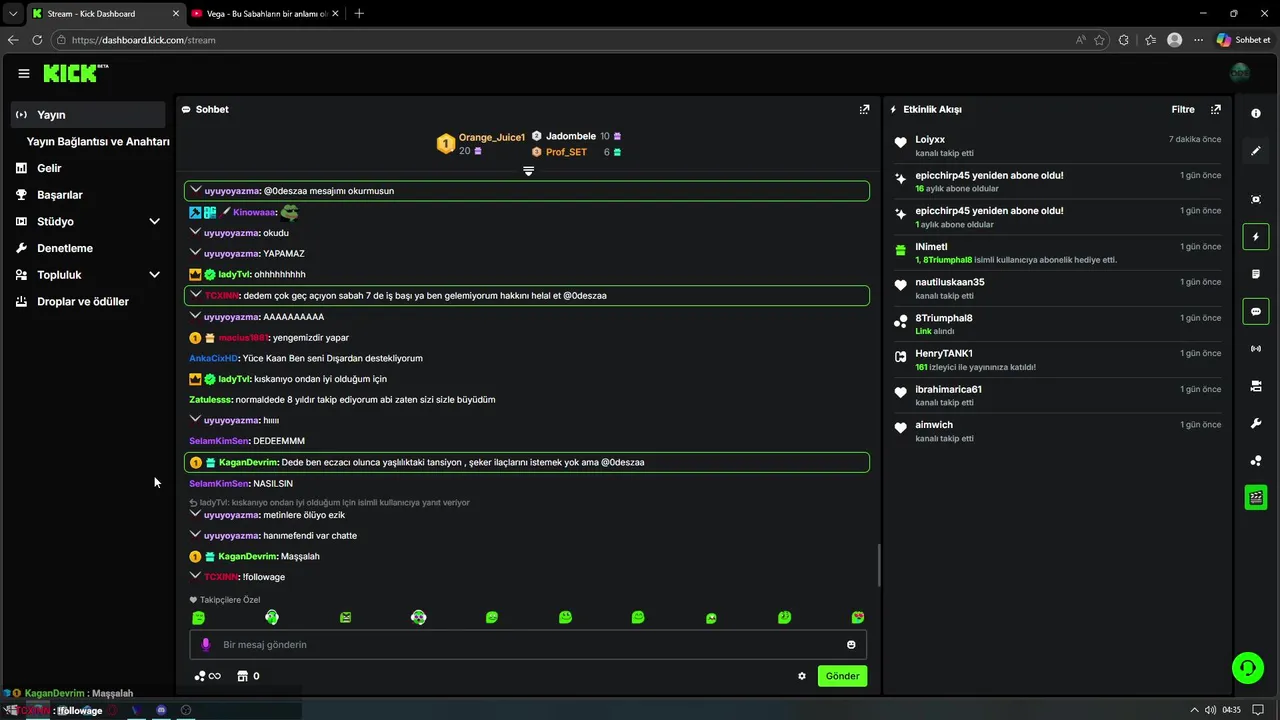
Task: Pop out the Etkinlik Akışı activity feed panel
Action: click(1216, 109)
